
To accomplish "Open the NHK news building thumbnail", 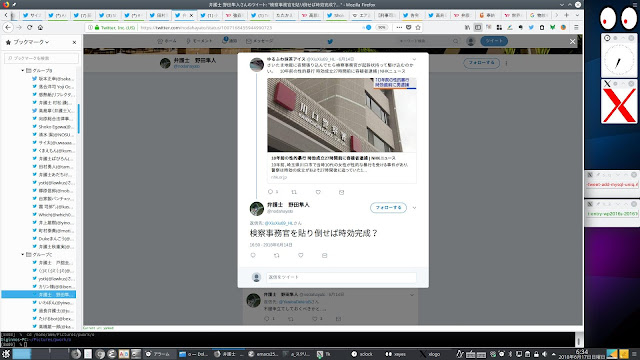I will click(342, 115).
